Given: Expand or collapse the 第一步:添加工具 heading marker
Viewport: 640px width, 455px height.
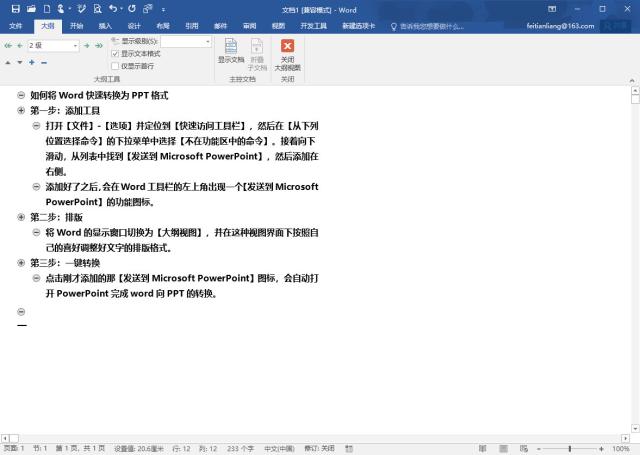Looking at the screenshot, I should [x=21, y=111].
